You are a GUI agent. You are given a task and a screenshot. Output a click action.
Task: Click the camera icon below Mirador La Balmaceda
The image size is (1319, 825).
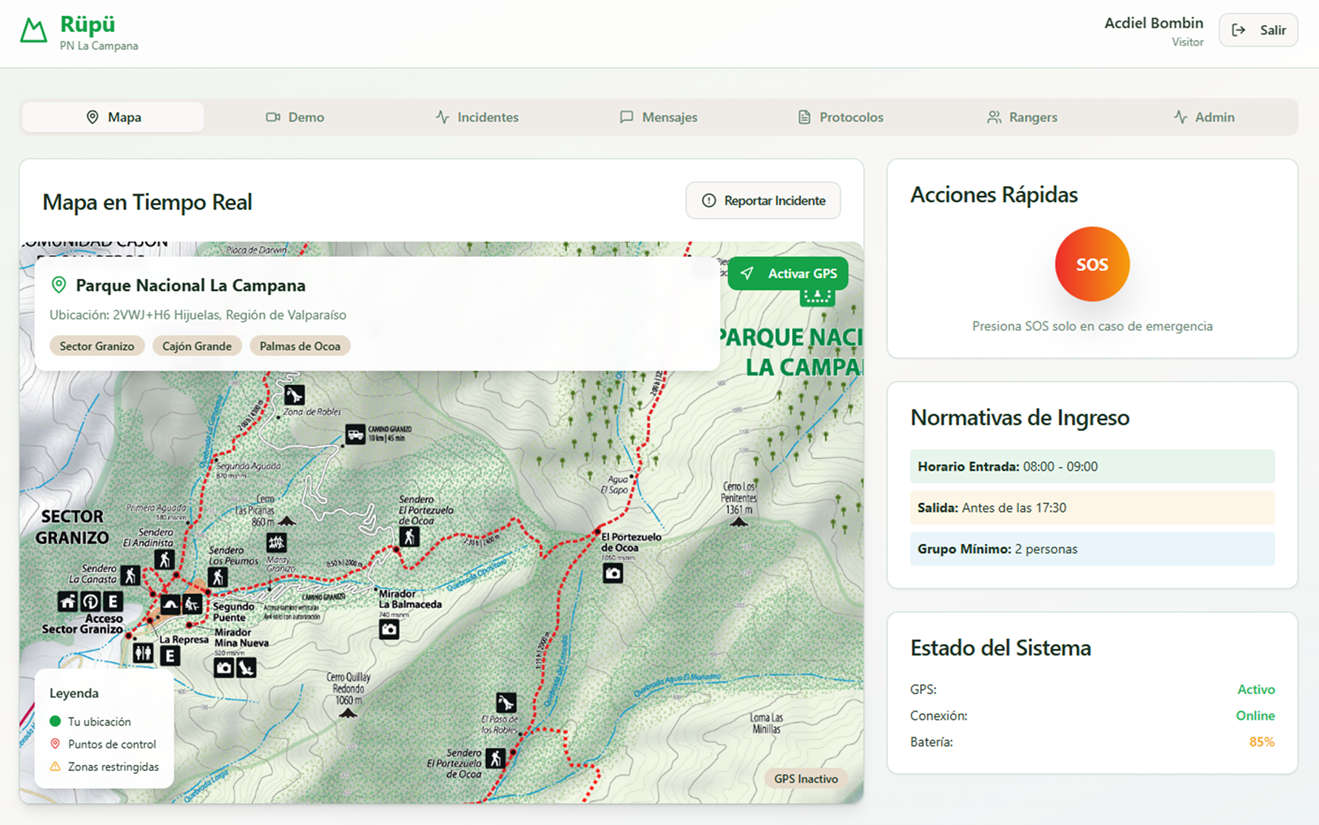coord(389,629)
